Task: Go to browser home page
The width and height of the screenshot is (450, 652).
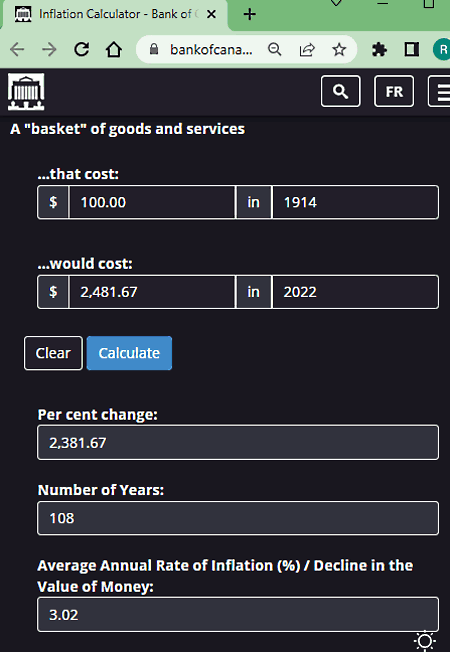Action: pos(114,49)
